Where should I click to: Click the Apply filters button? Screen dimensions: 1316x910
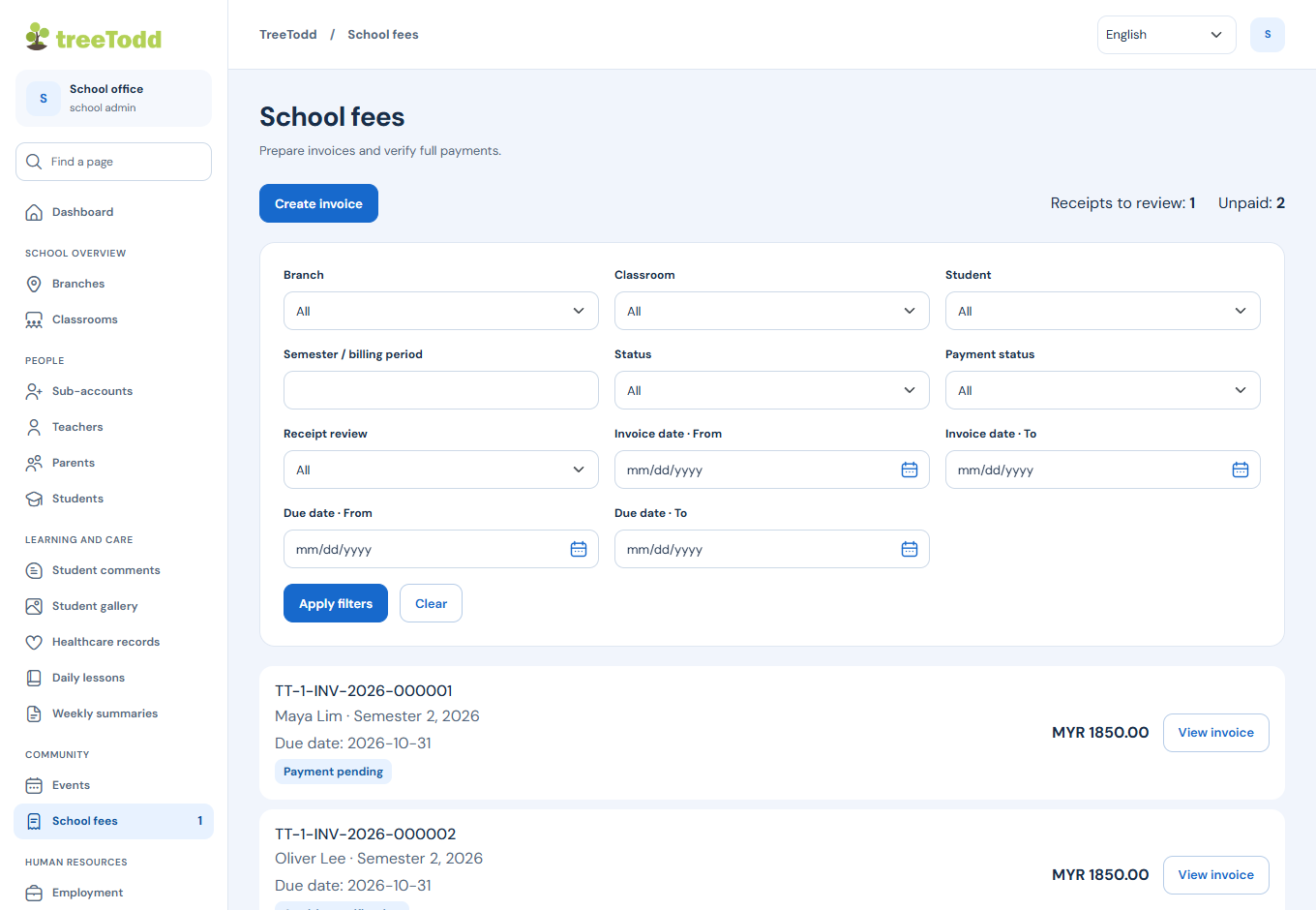pos(336,603)
